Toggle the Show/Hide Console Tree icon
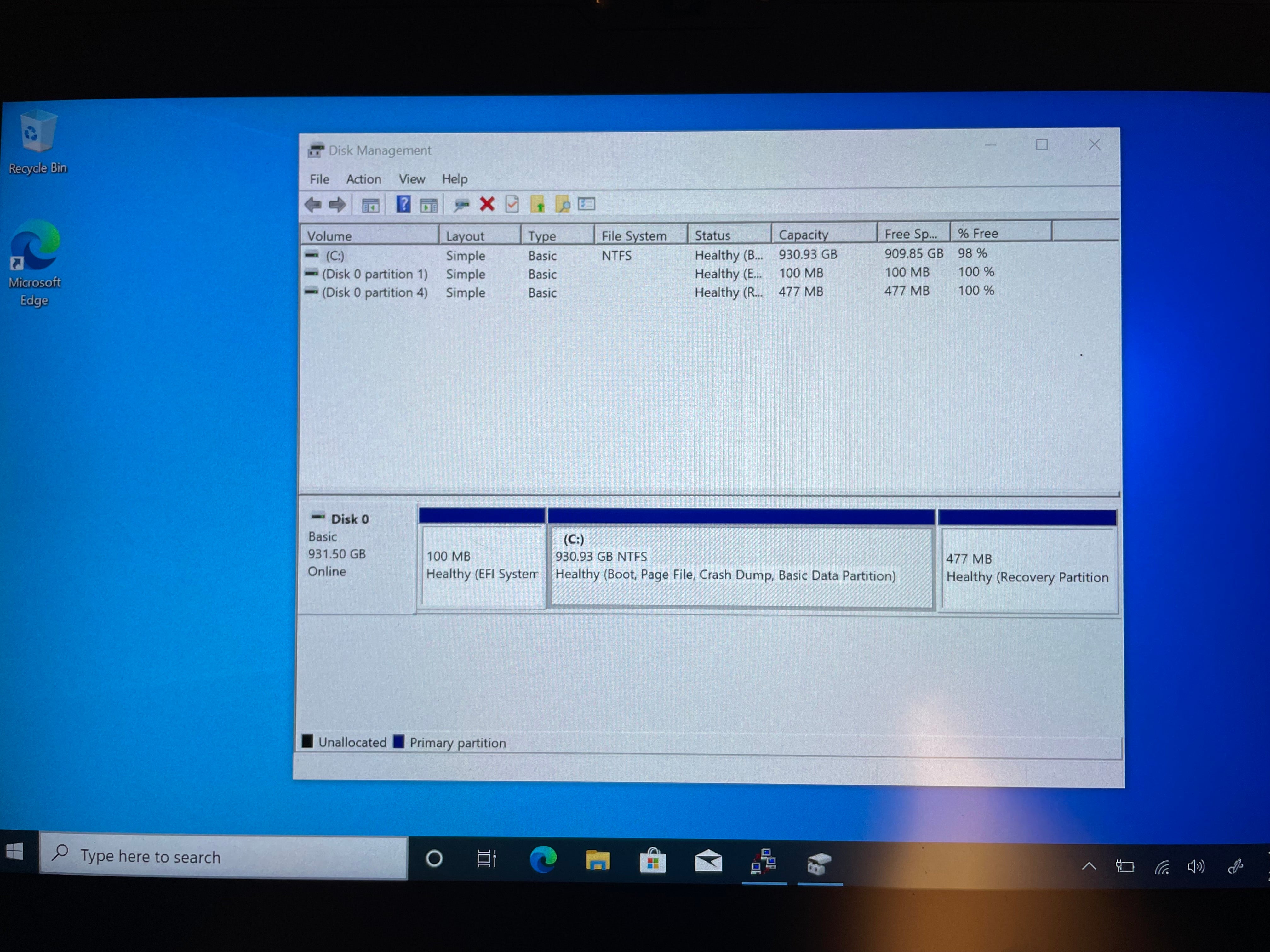 (x=370, y=205)
